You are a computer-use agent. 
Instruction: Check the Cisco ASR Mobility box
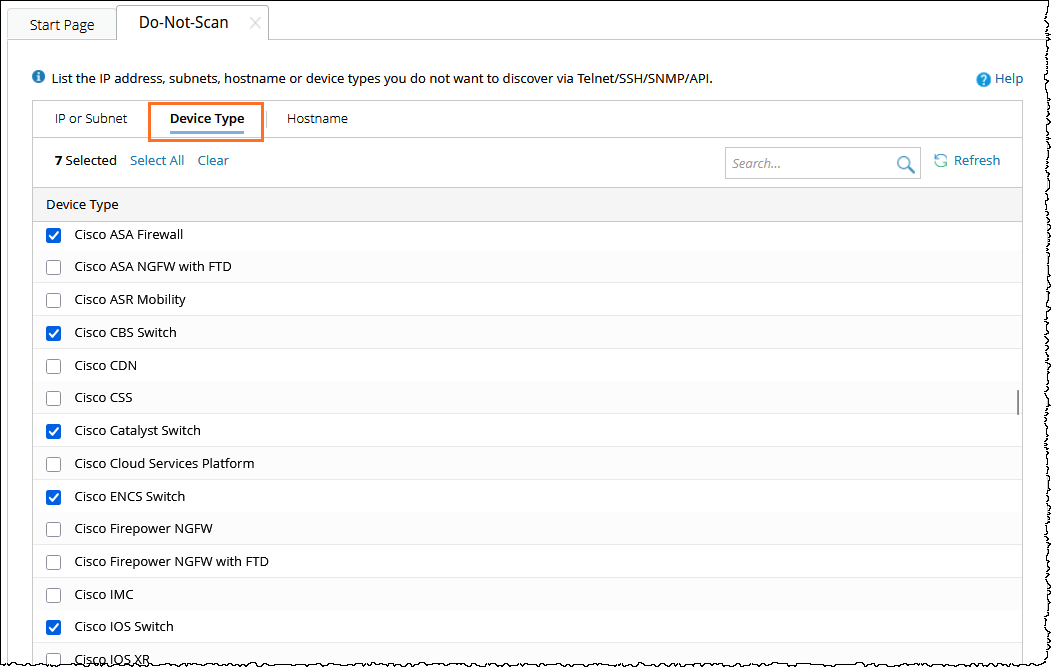click(x=54, y=301)
